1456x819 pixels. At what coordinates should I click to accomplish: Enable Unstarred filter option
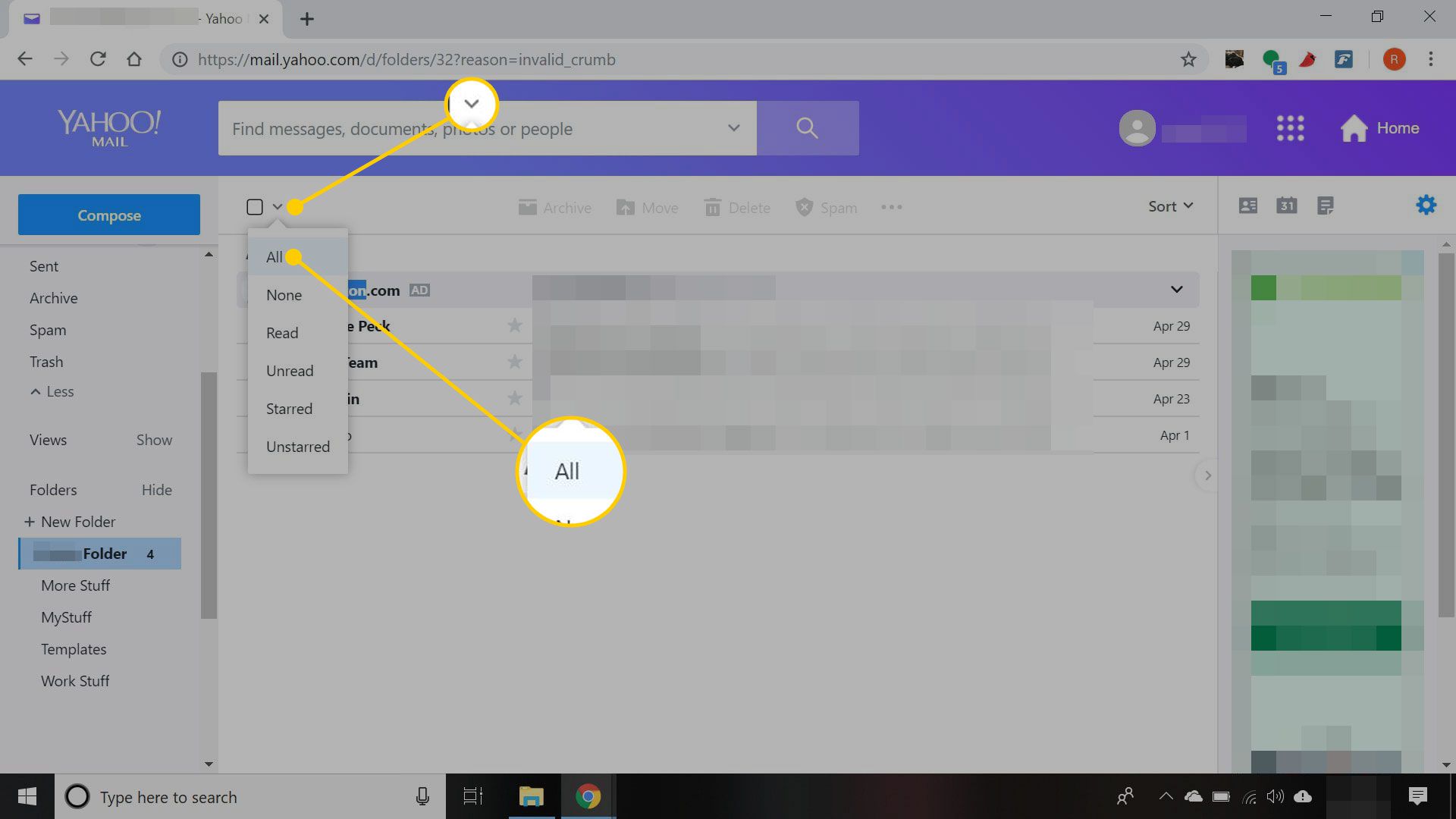click(x=298, y=445)
